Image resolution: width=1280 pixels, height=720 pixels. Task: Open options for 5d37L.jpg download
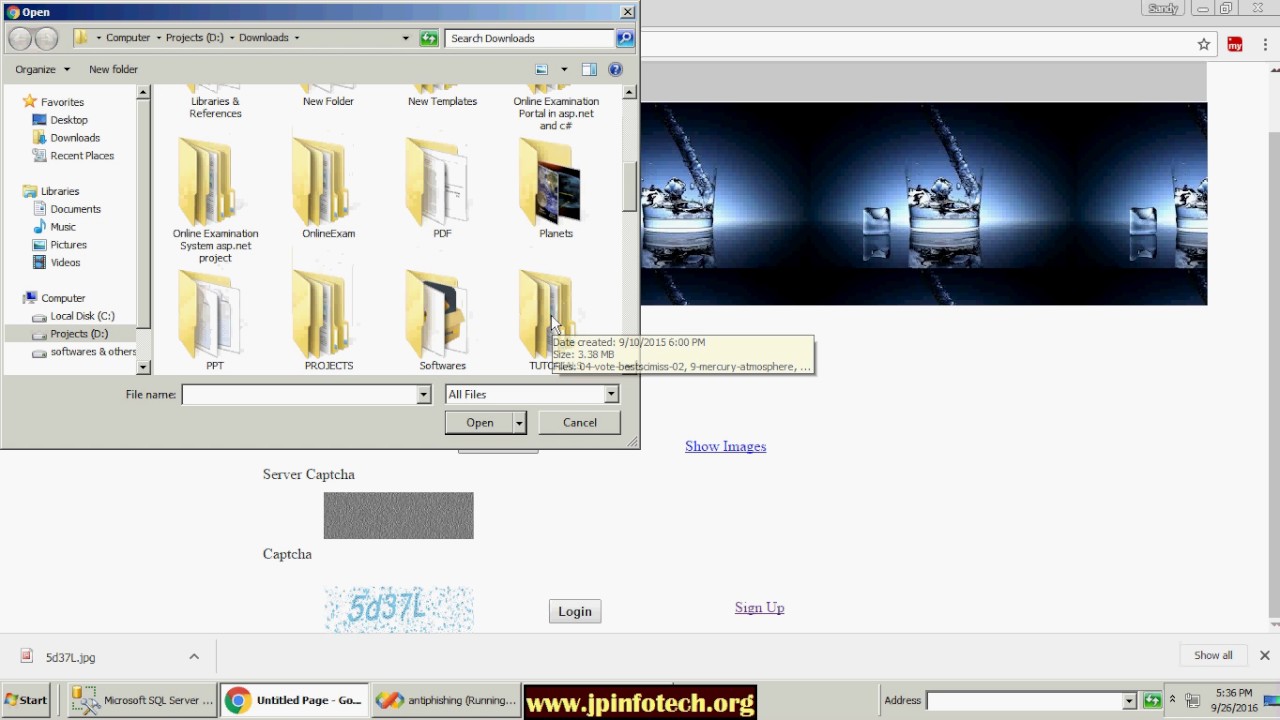[194, 657]
